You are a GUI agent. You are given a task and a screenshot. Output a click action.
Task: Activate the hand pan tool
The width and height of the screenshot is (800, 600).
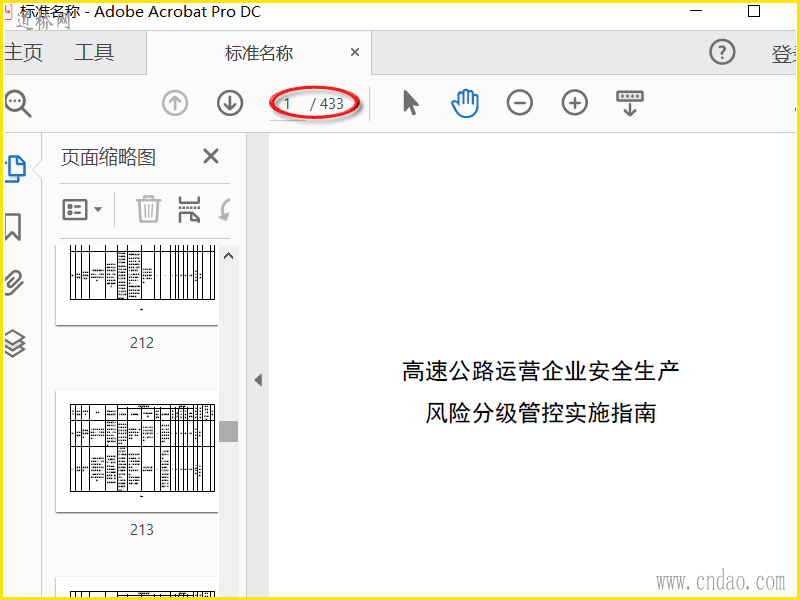point(465,103)
